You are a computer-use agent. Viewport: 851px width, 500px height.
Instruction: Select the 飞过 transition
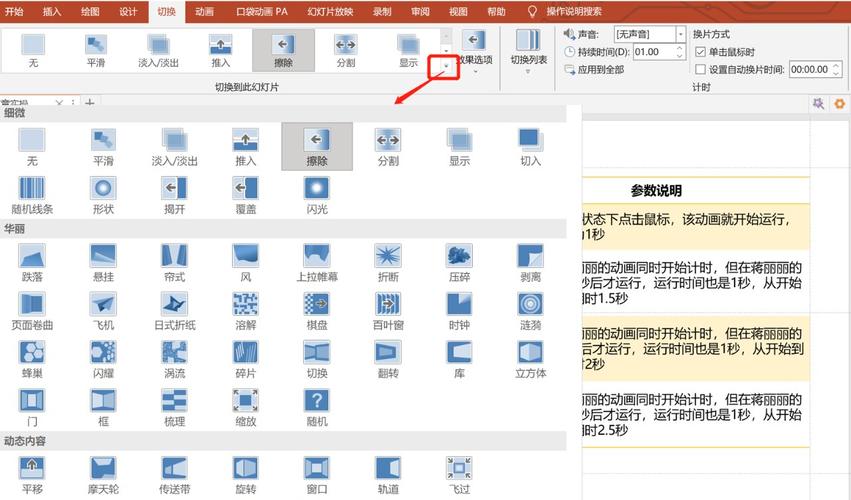click(x=459, y=475)
